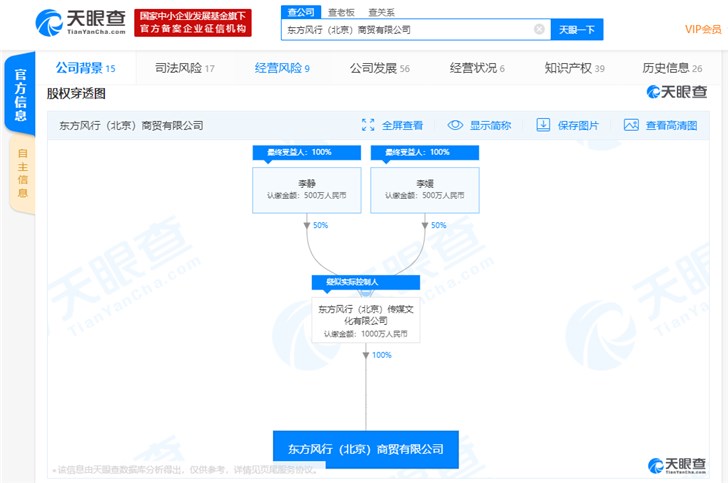
Task: Click the red 官方备案企业征信机构 banner
Action: (x=193, y=23)
